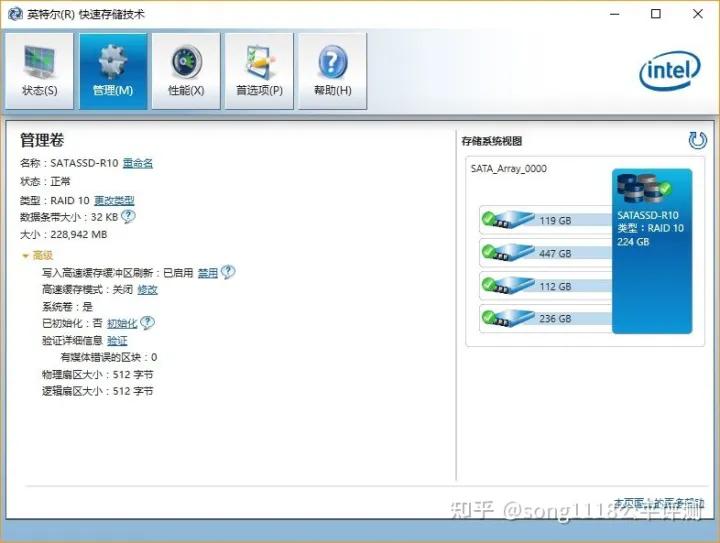Open the 帮助(H) help tab
720x543 pixels.
[x=332, y=71]
